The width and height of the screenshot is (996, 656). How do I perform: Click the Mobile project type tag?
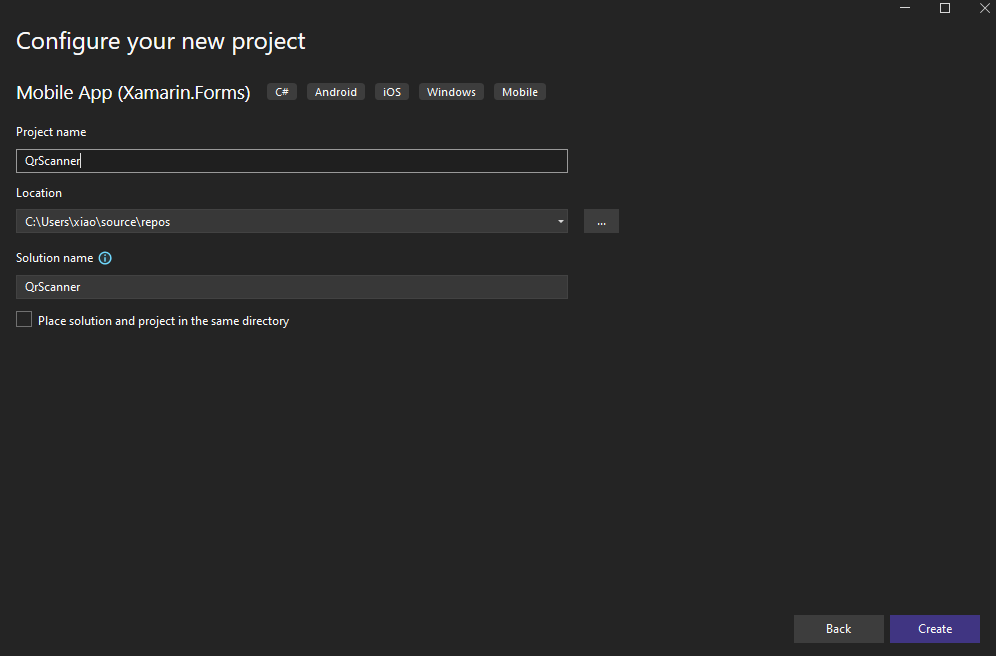520,92
